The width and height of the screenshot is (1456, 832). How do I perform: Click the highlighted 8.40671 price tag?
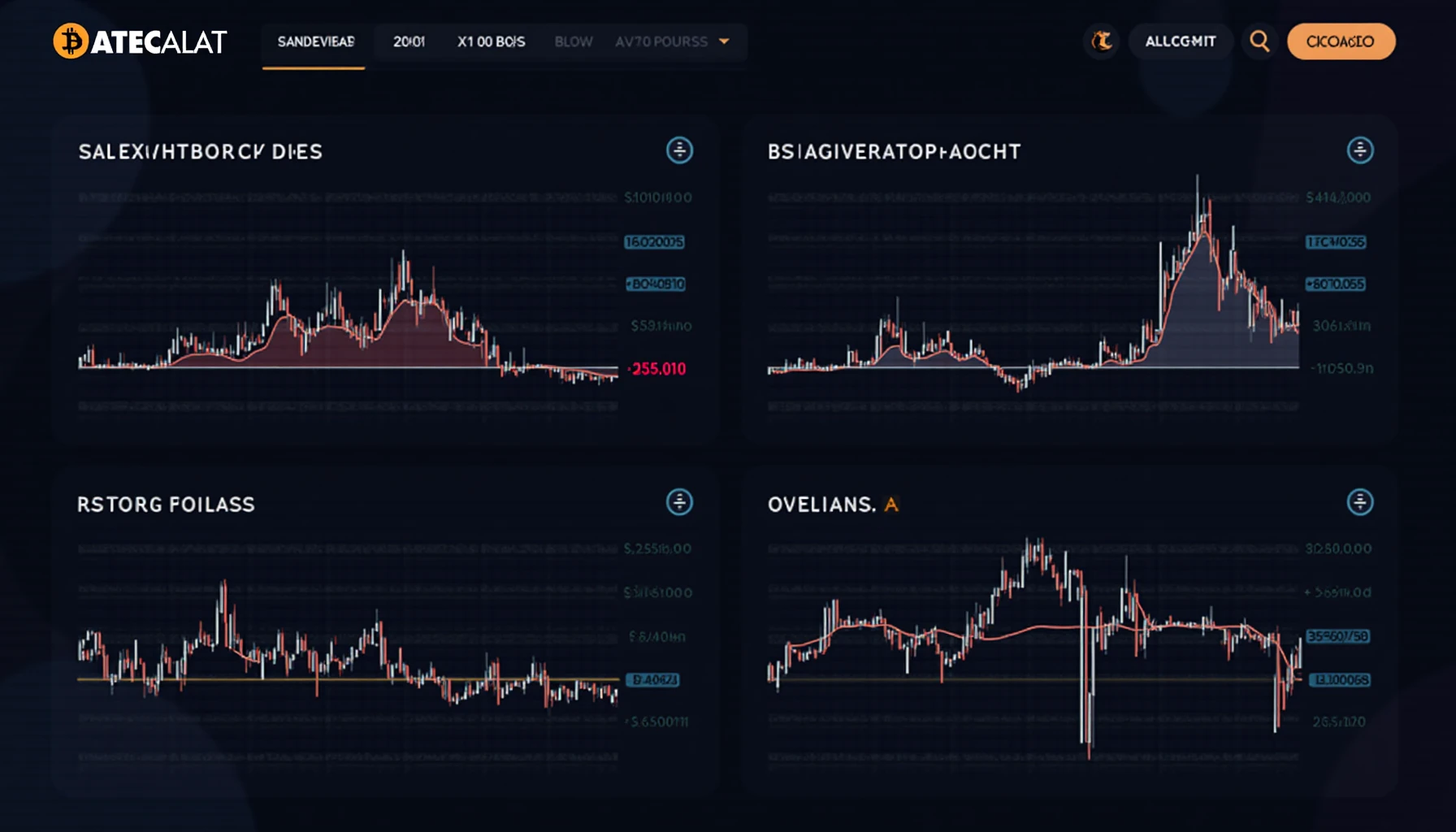coord(653,679)
